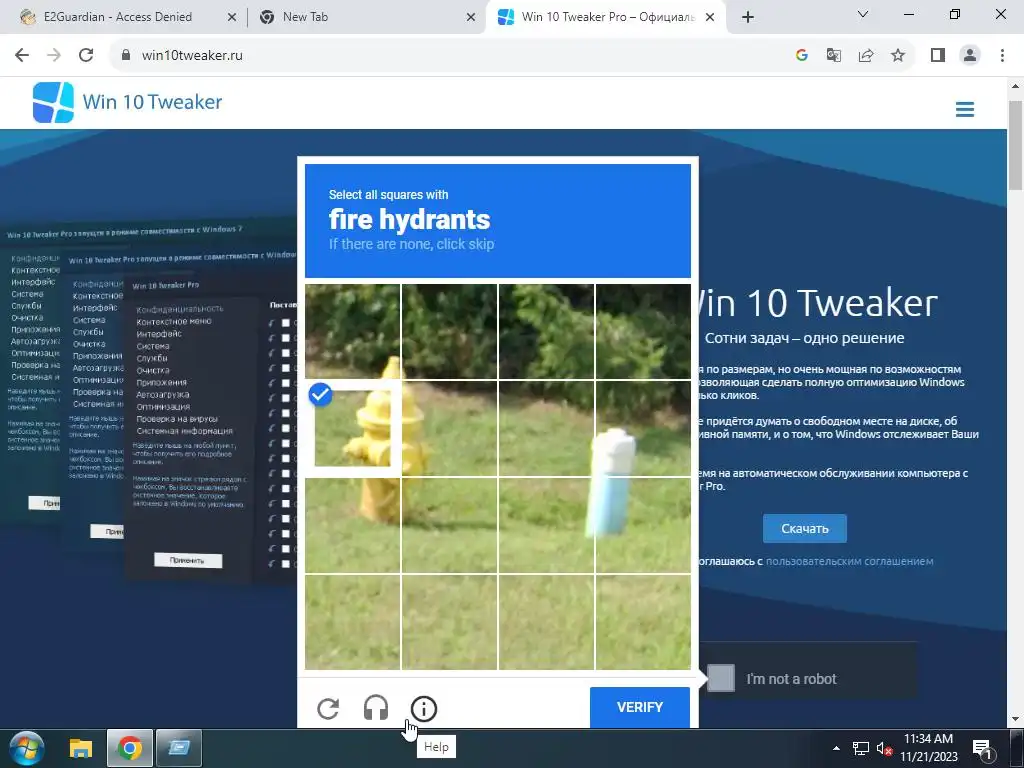
Task: Open captcha help info icon
Action: [423, 709]
